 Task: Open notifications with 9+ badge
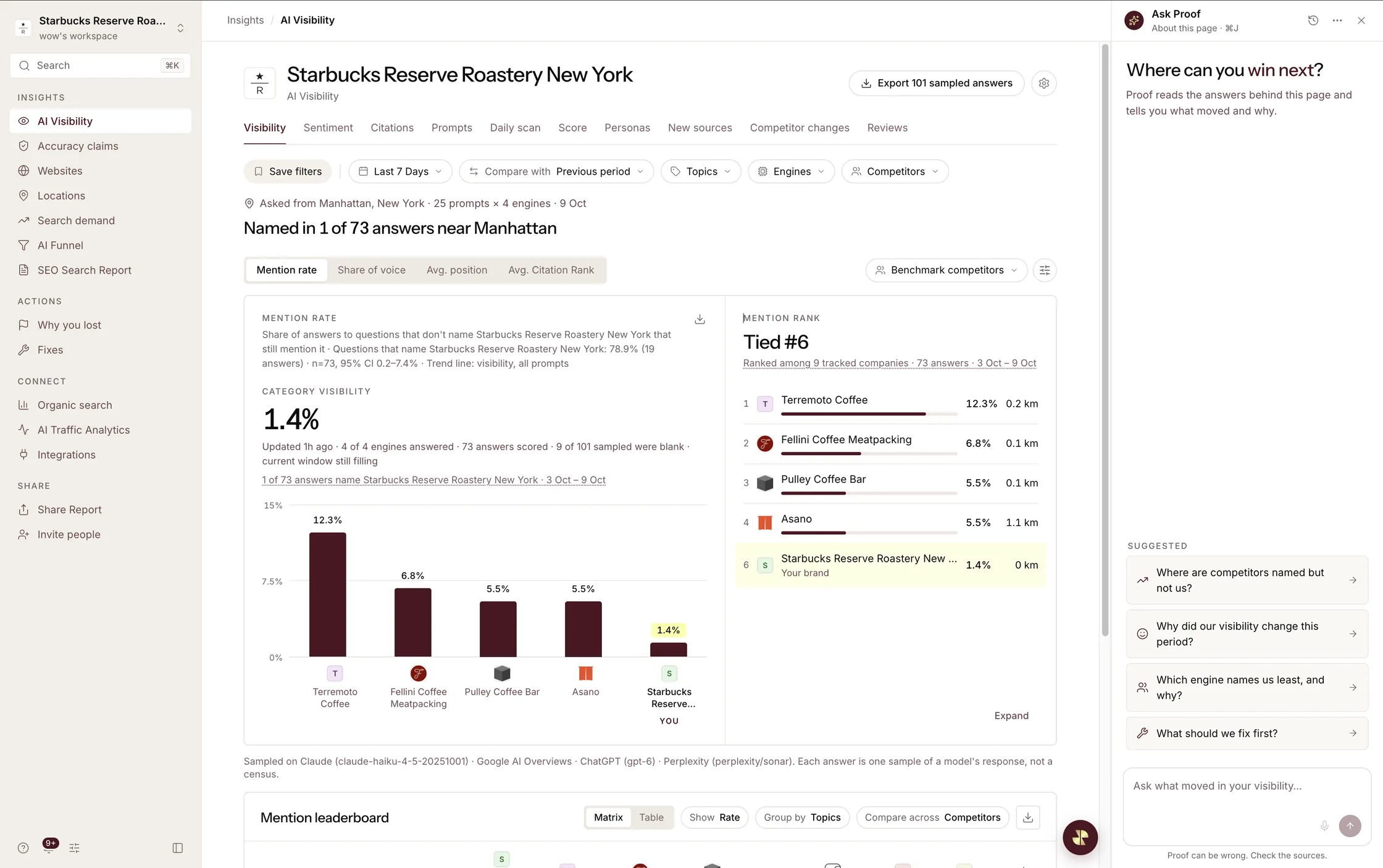[49, 846]
